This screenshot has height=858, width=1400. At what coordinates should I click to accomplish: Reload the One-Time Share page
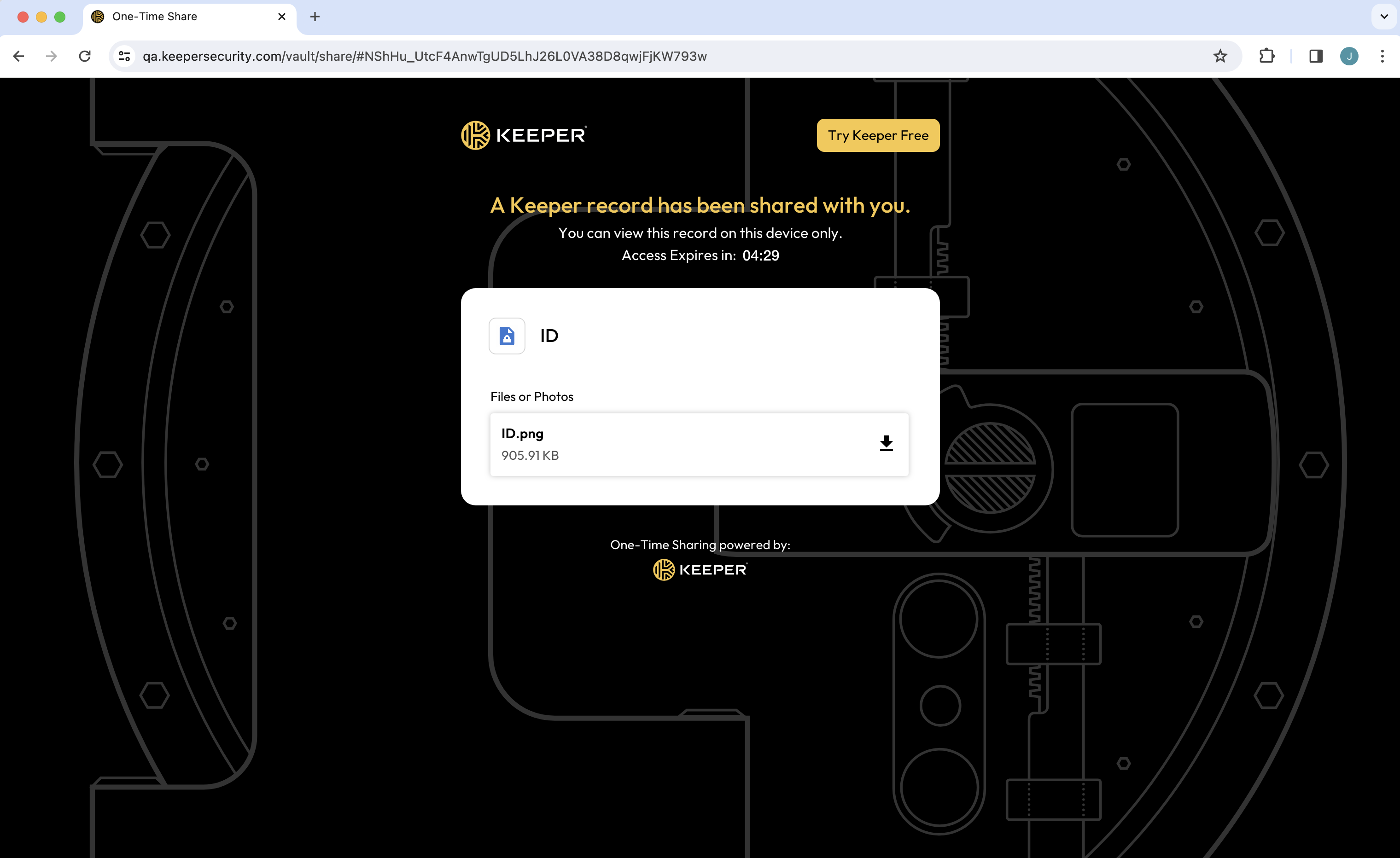(85, 56)
